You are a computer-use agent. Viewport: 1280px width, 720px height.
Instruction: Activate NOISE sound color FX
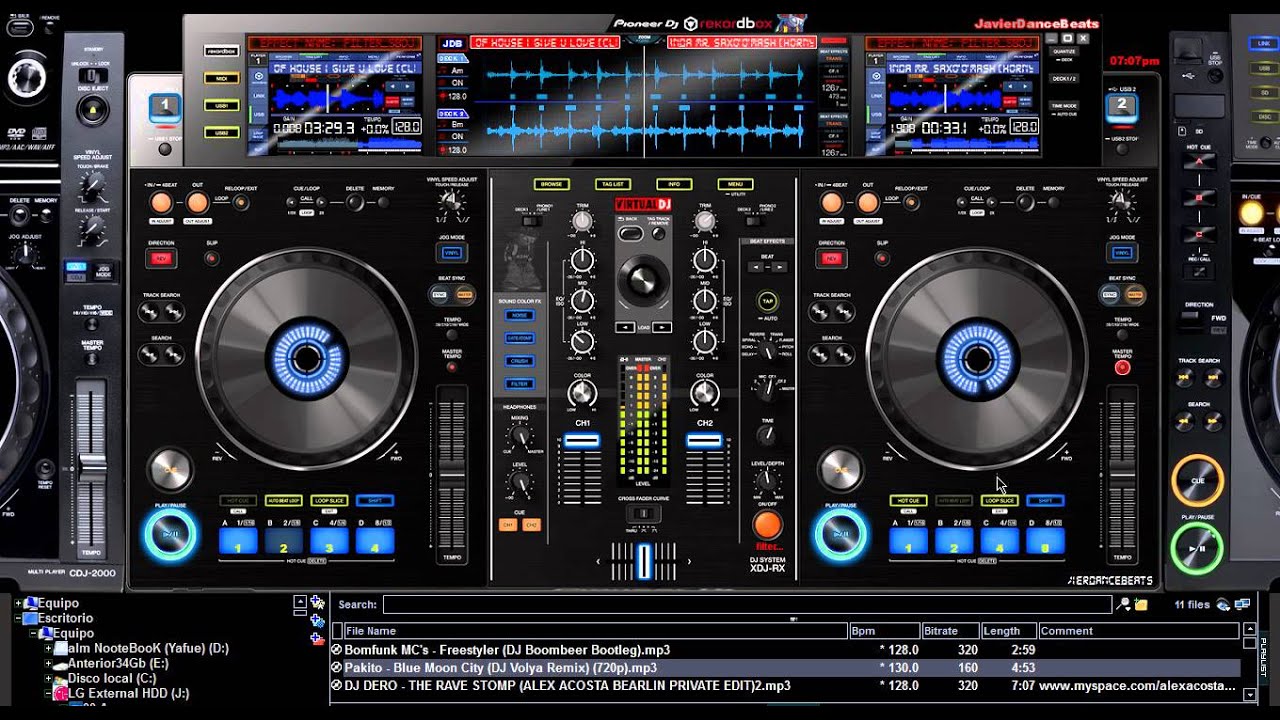tap(519, 315)
